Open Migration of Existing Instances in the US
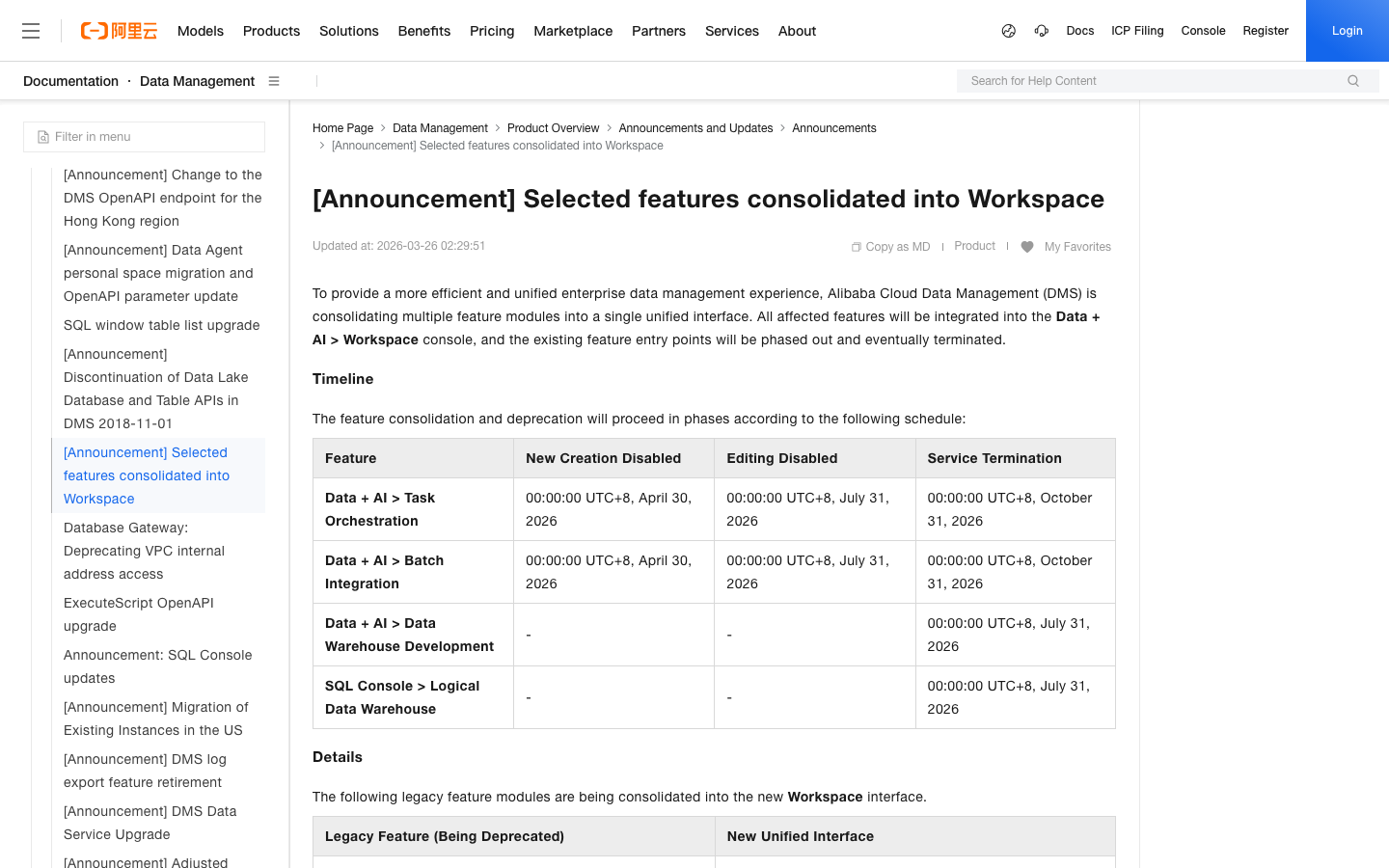 click(x=155, y=719)
